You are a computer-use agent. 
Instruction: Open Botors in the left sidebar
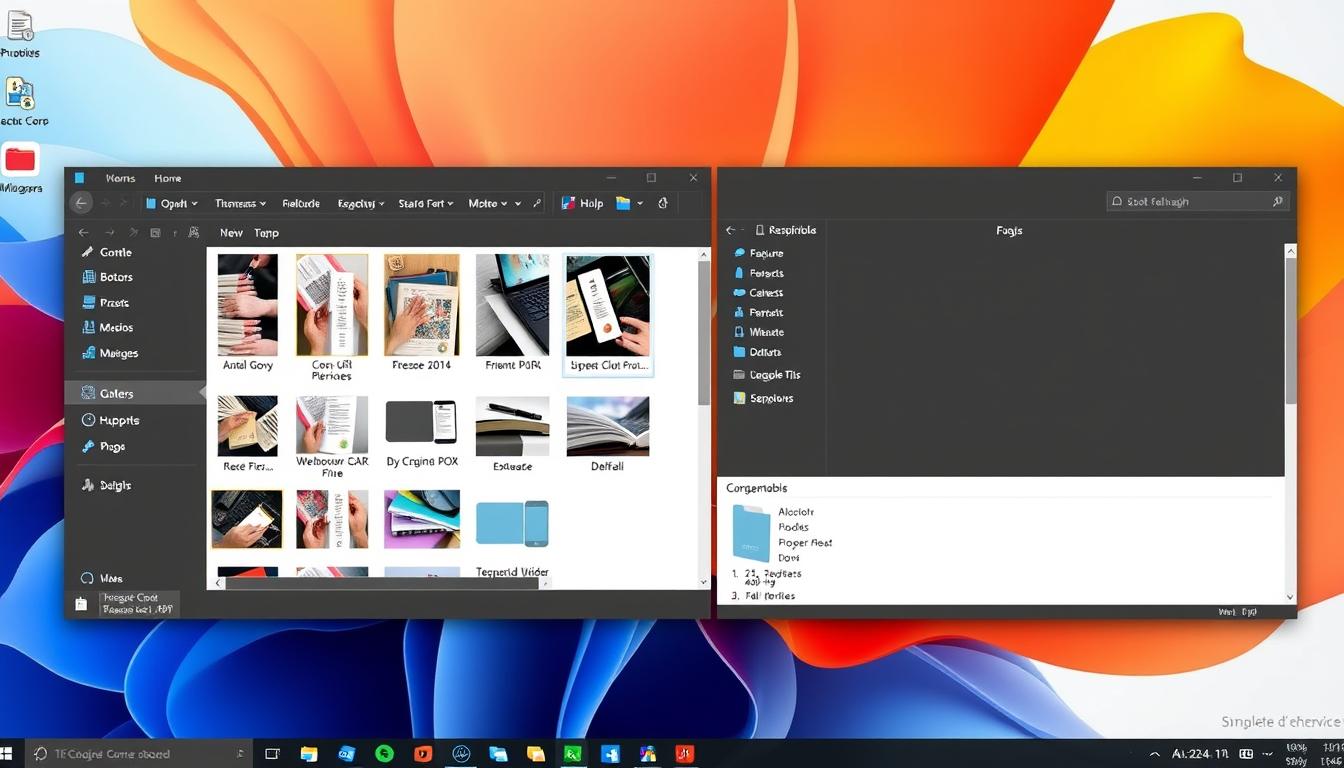106,277
